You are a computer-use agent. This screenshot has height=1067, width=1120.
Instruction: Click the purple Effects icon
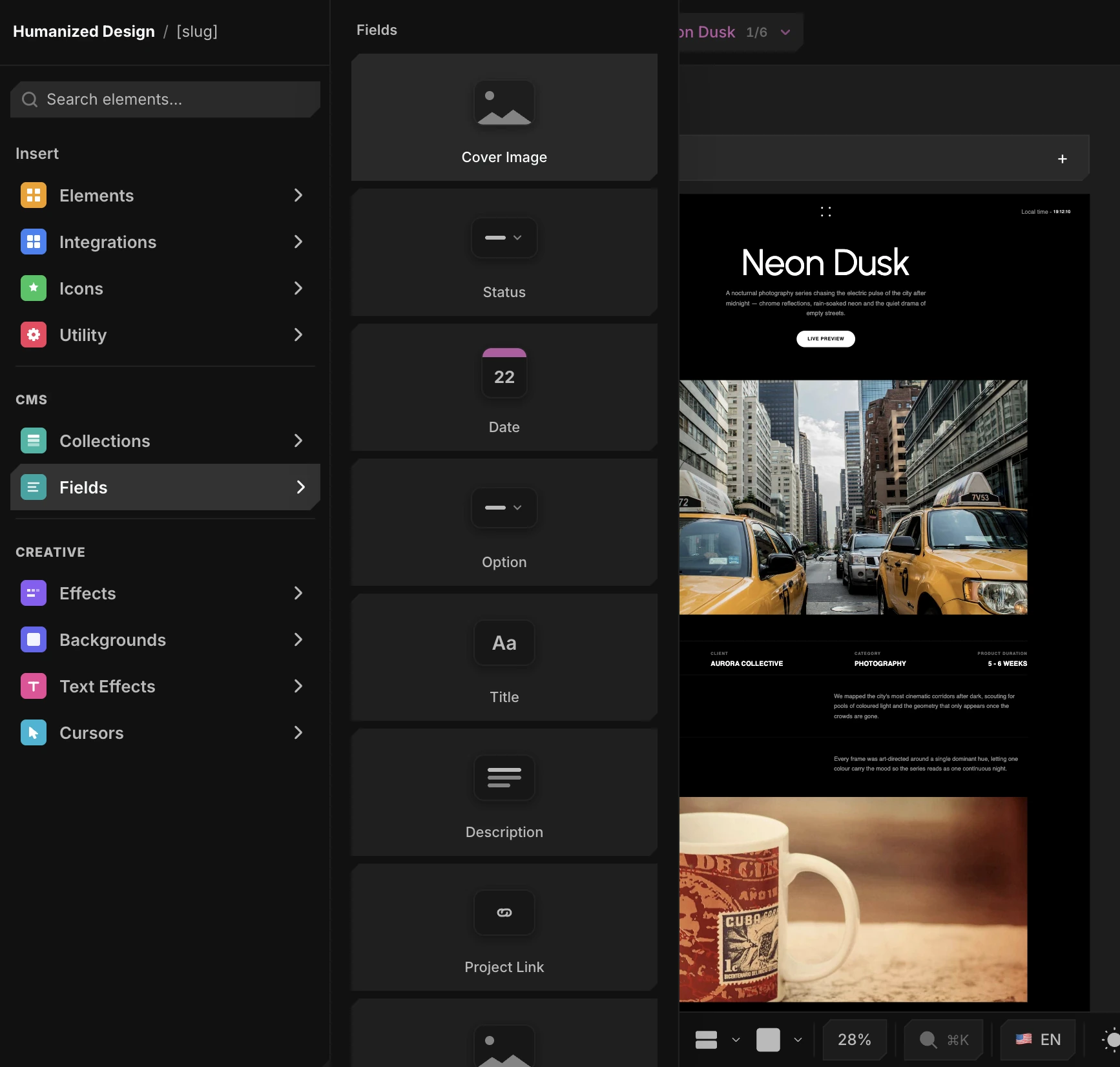pos(34,593)
